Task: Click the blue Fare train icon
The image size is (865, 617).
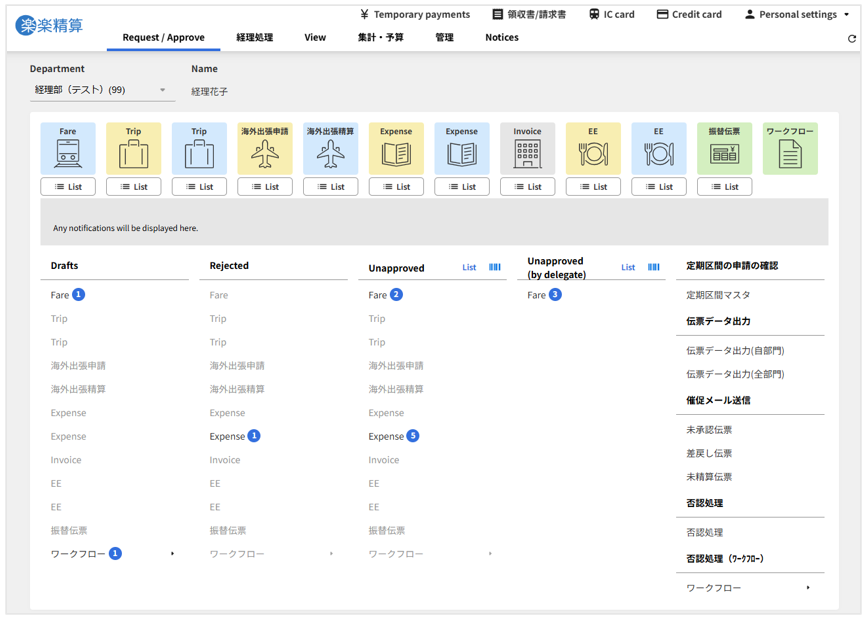Action: pos(68,149)
